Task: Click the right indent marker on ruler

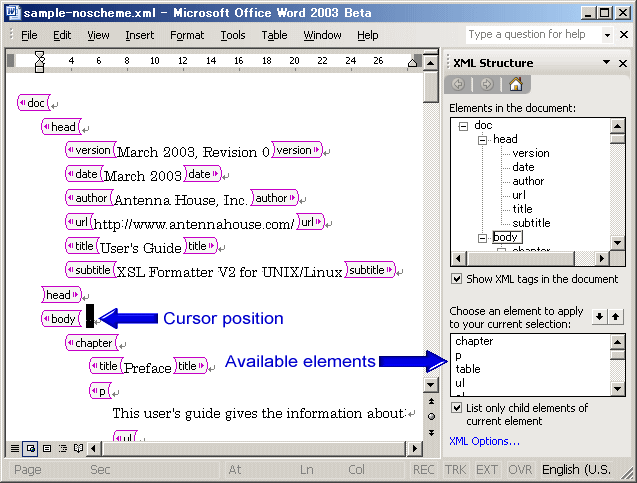Action: [x=412, y=62]
